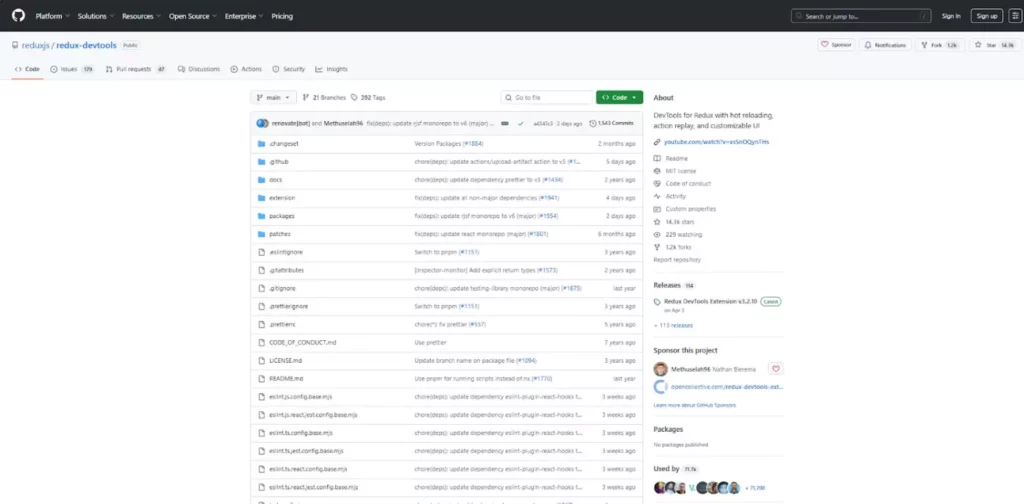This screenshot has width=1024, height=504.
Task: Click the Fork button
Action: pyautogui.click(x=939, y=45)
